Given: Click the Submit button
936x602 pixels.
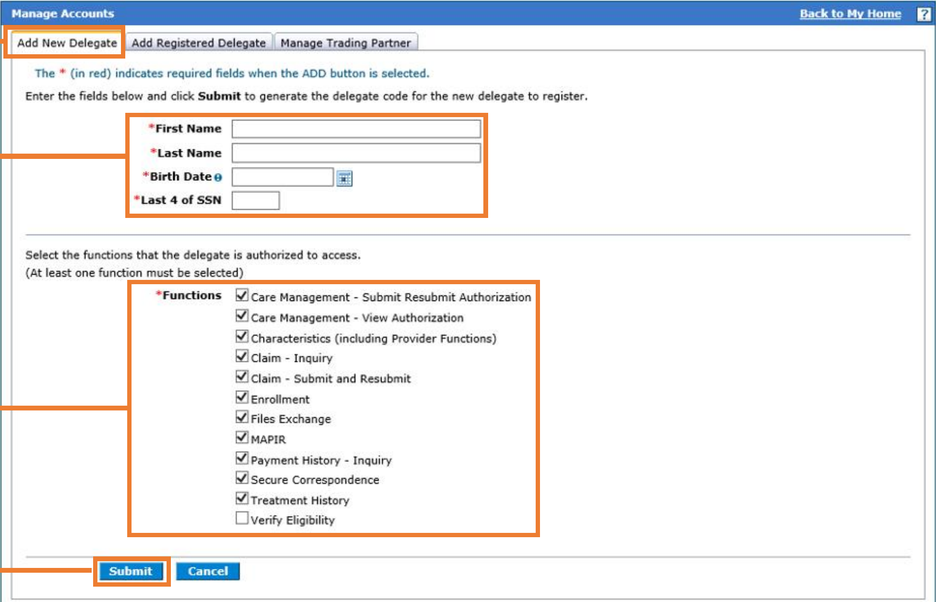Looking at the screenshot, I should 131,571.
